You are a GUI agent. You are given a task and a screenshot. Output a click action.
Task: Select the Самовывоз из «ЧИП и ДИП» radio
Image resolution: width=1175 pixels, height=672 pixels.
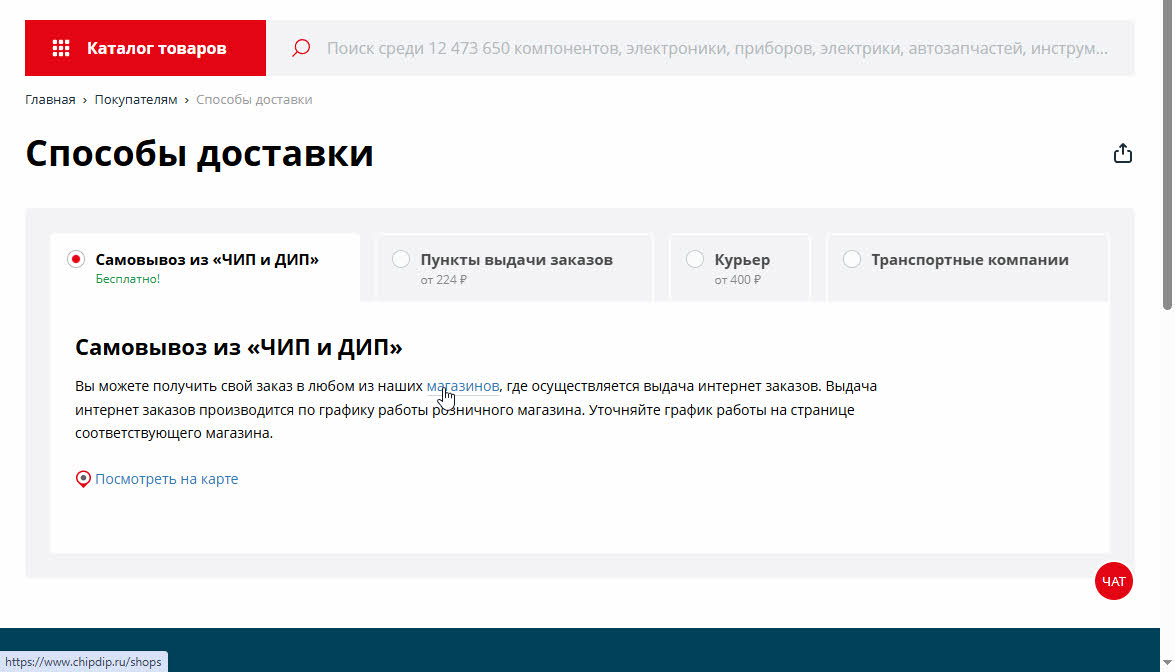(76, 259)
